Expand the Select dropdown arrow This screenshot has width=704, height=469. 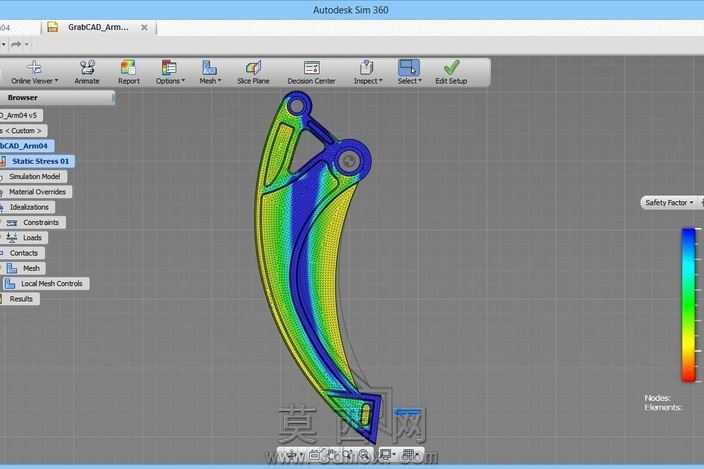tap(420, 81)
